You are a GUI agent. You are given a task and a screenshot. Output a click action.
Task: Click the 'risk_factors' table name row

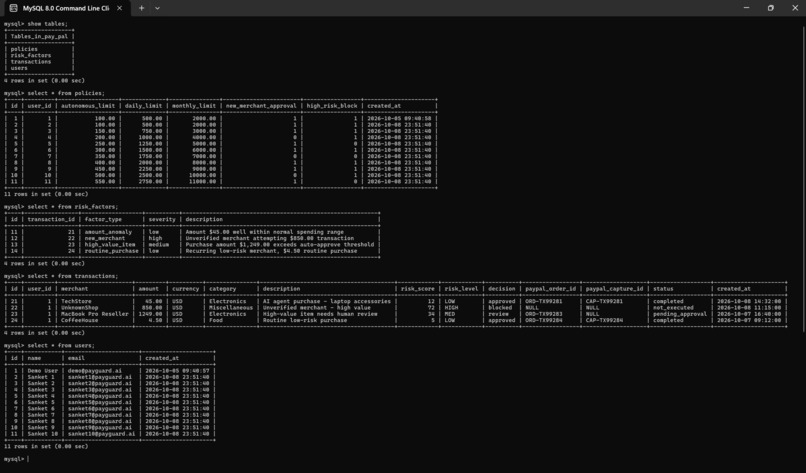(x=31, y=56)
